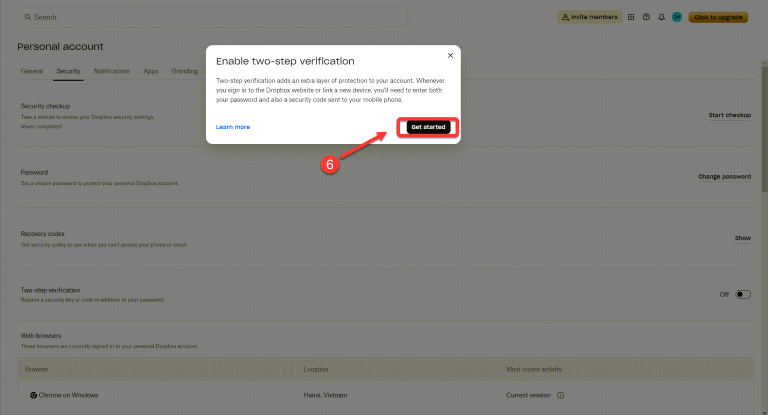
Task: Click the Current session text
Action: pyautogui.click(x=528, y=395)
